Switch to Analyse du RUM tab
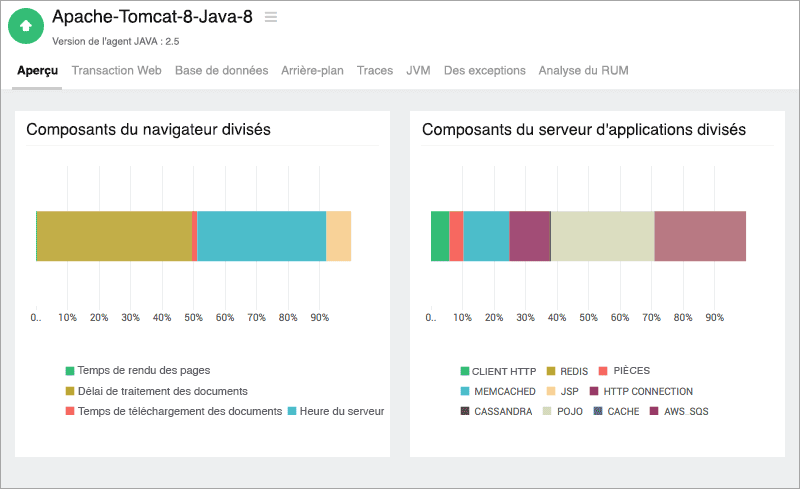Screen dimensions: 800x489 point(583,71)
